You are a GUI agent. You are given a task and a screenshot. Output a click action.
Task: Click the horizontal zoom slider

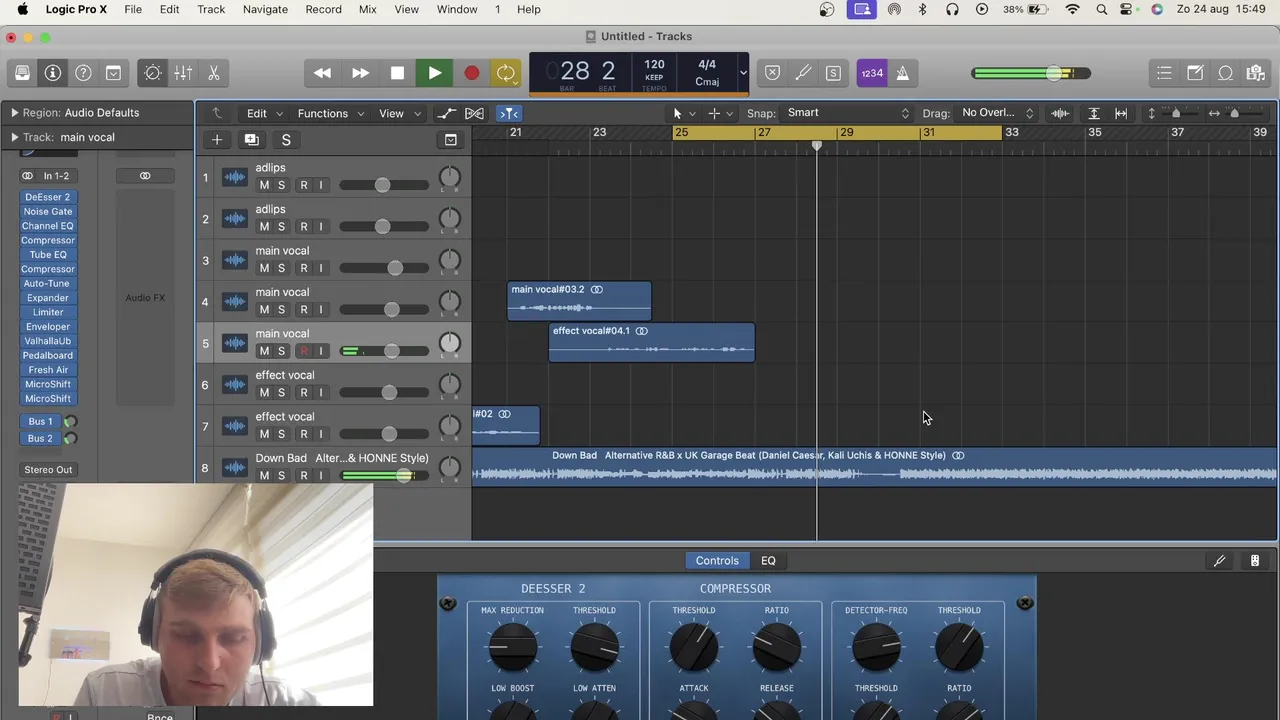point(1235,113)
